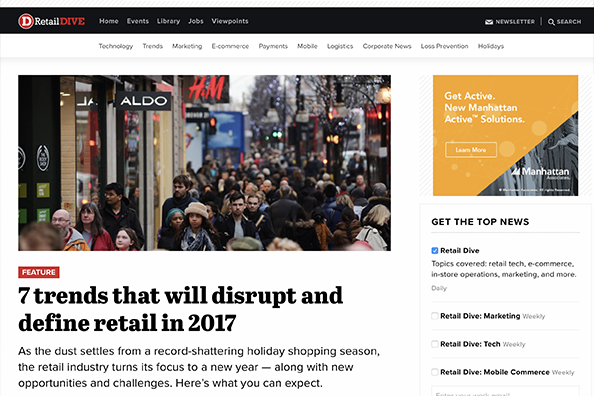594x396 pixels.
Task: Open the Home nav item
Action: tap(109, 21)
